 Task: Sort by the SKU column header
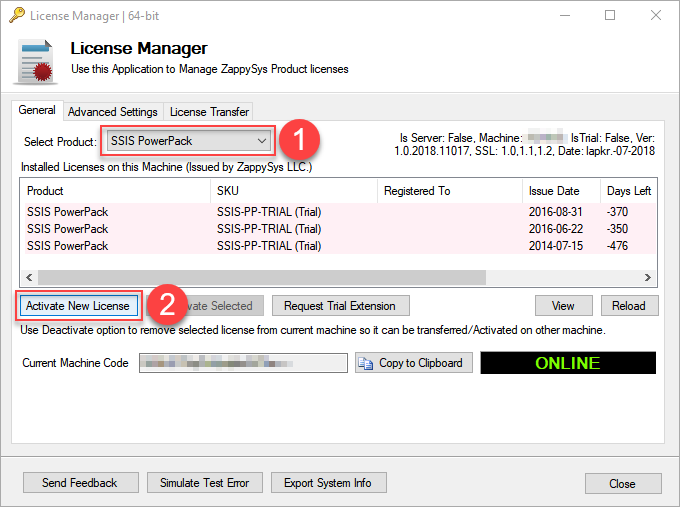[294, 191]
